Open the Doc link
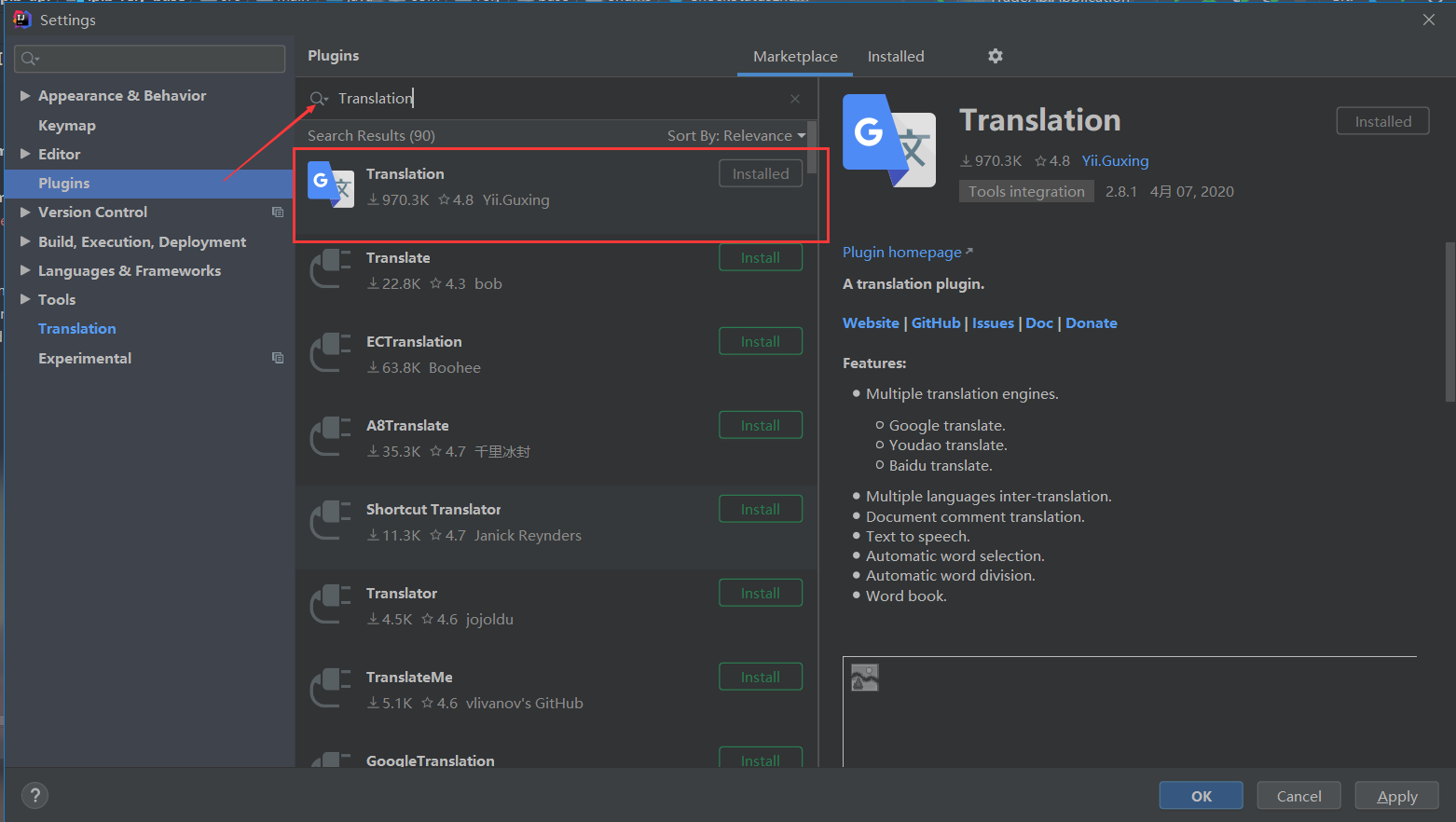This screenshot has height=822, width=1456. click(x=1039, y=323)
